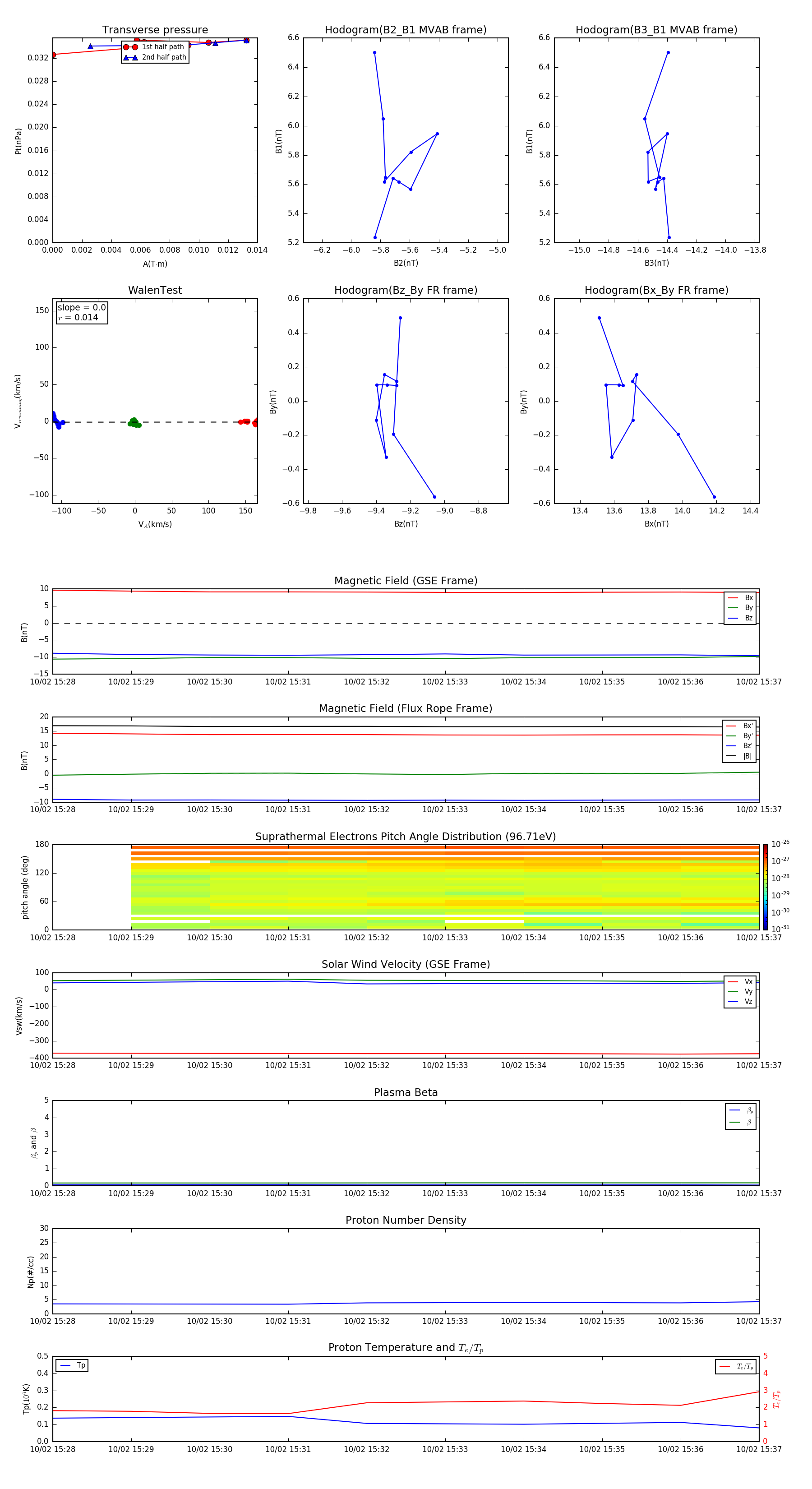Click the pitch angle colorbar scale
Viewport: 812px width, 1489px height.
(x=765, y=887)
